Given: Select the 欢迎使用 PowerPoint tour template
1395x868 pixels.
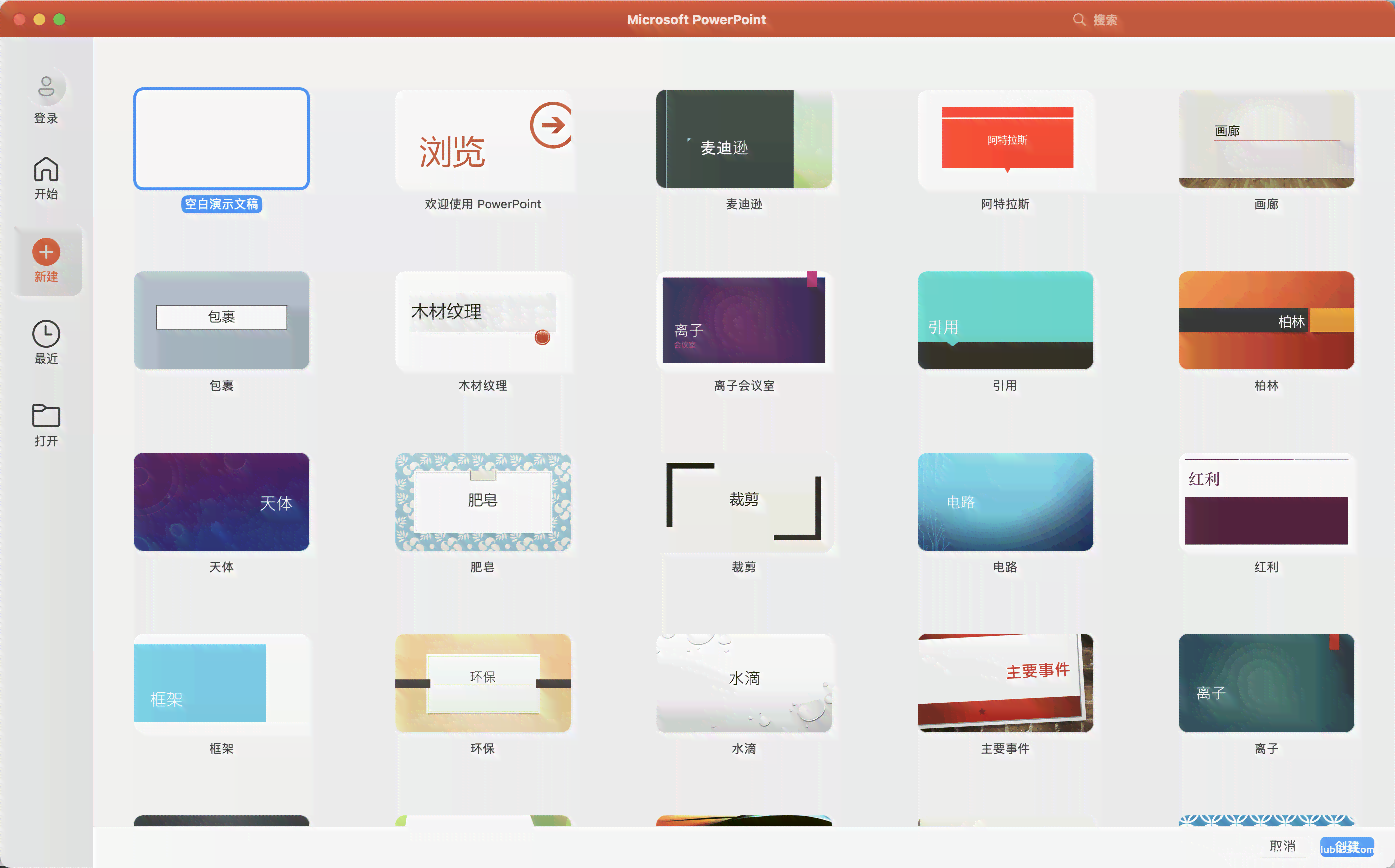Looking at the screenshot, I should [483, 138].
